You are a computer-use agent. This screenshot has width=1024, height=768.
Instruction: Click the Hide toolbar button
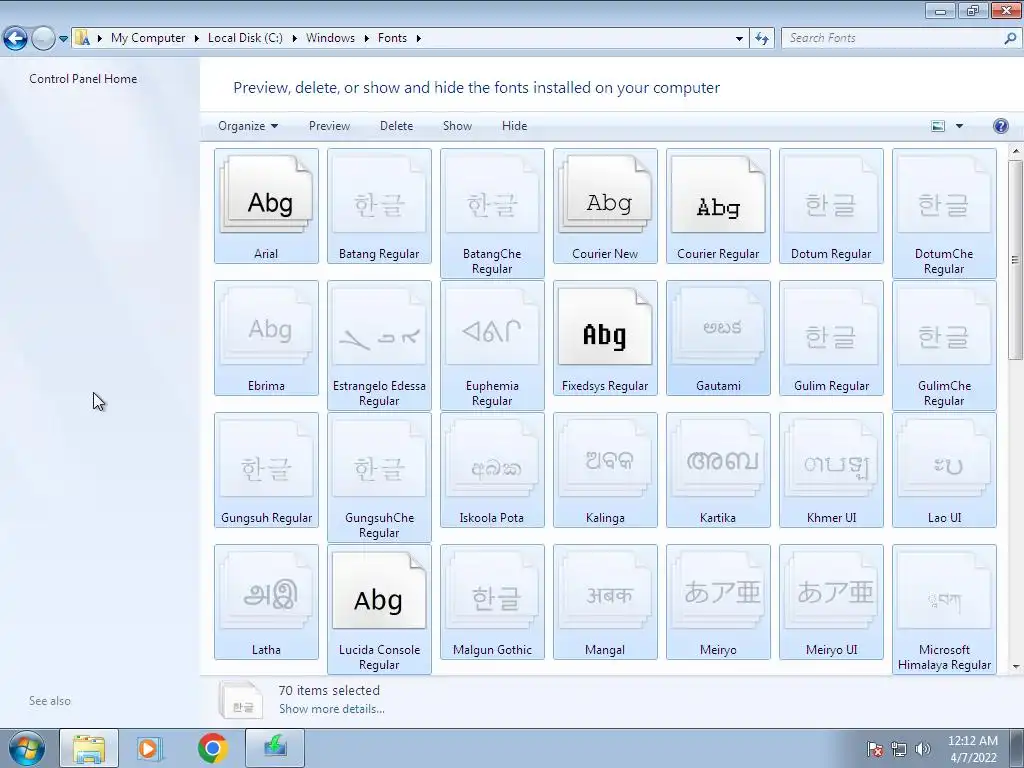pyautogui.click(x=515, y=126)
